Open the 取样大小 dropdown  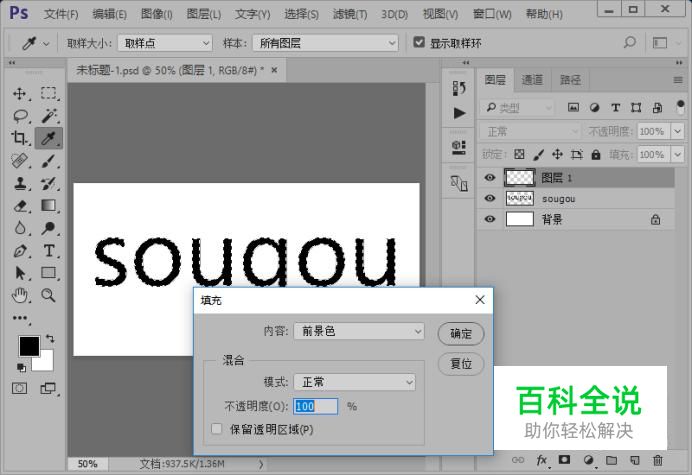(x=165, y=43)
